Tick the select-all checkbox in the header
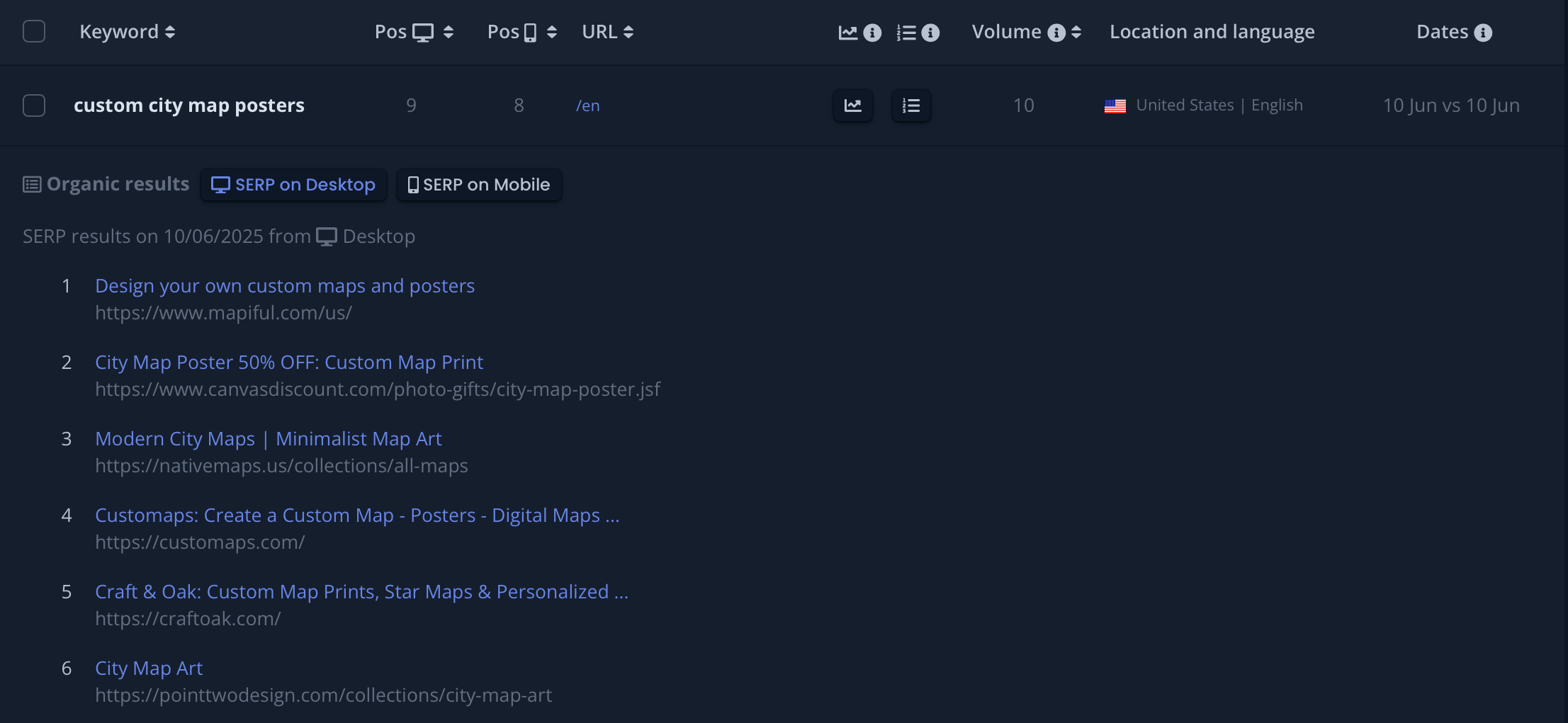Image resolution: width=1568 pixels, height=723 pixels. coord(34,31)
